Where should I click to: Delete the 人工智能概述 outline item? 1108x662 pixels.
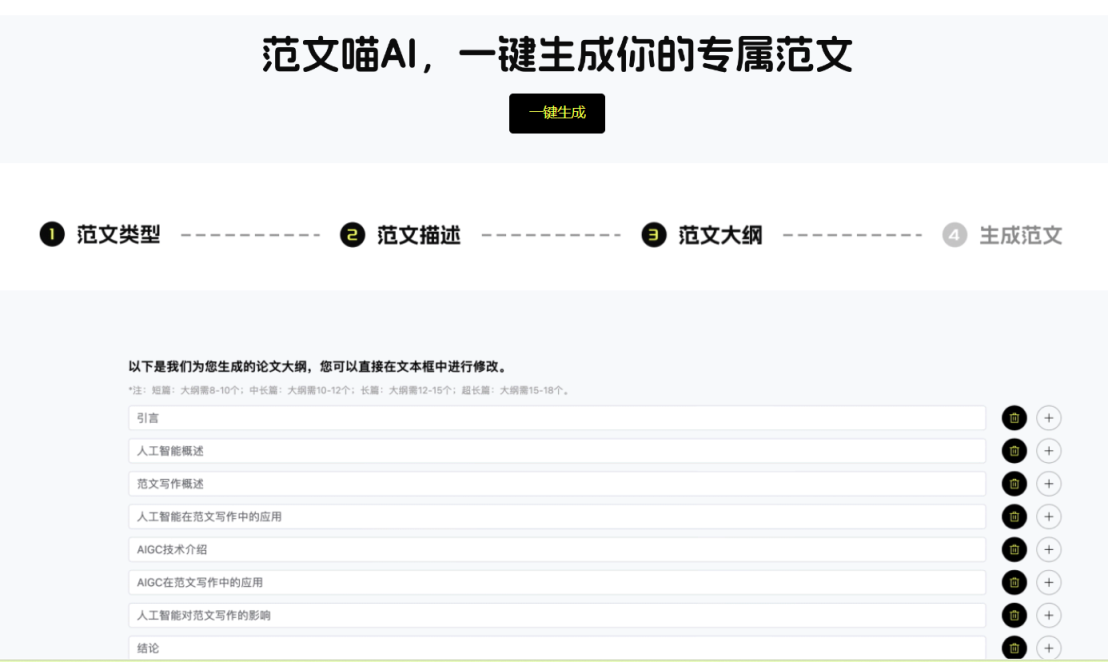pyautogui.click(x=1014, y=451)
